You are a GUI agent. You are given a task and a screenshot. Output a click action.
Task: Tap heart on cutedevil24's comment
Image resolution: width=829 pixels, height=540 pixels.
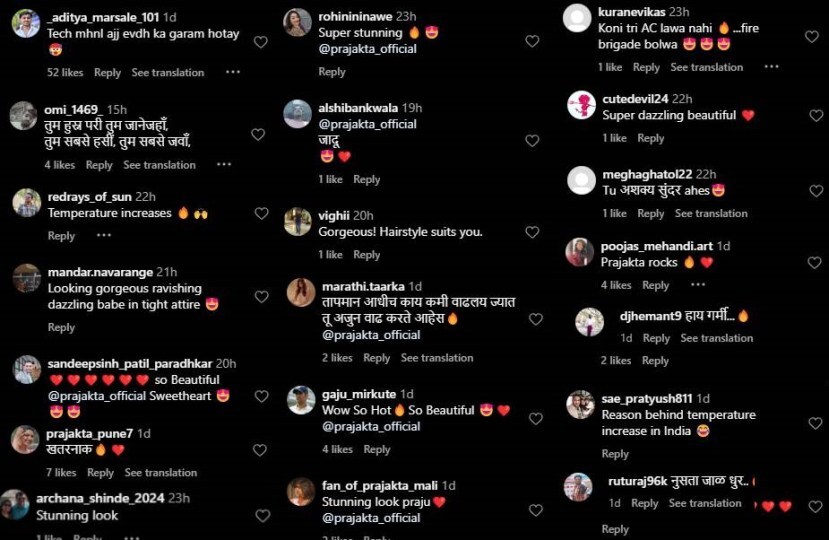click(x=816, y=115)
